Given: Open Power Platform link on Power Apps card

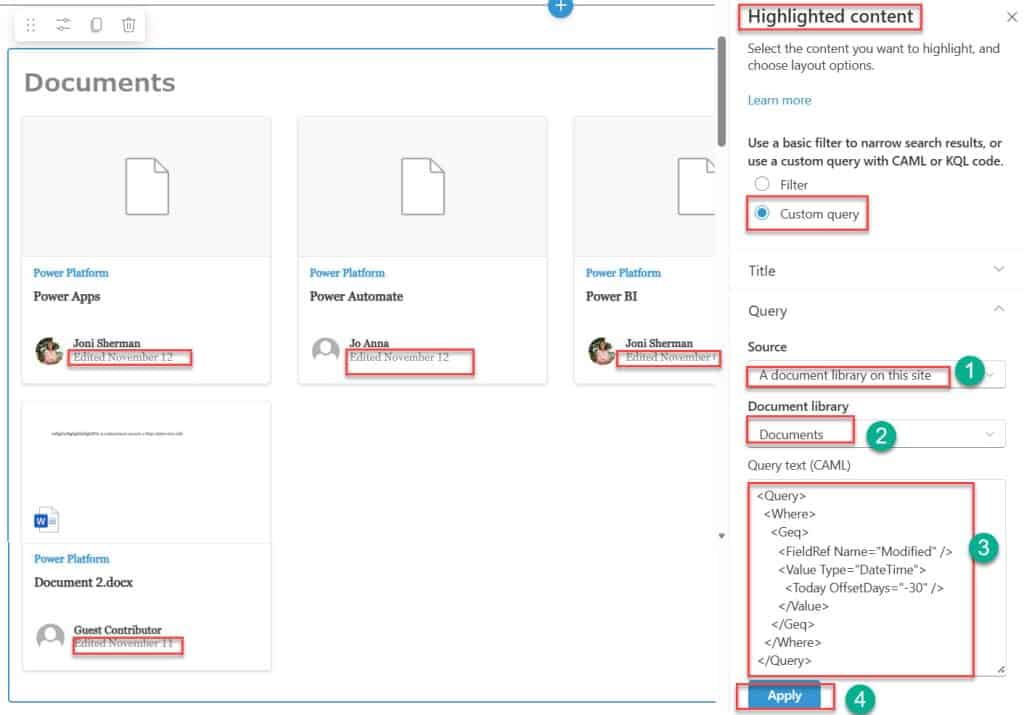Looking at the screenshot, I should click(71, 272).
